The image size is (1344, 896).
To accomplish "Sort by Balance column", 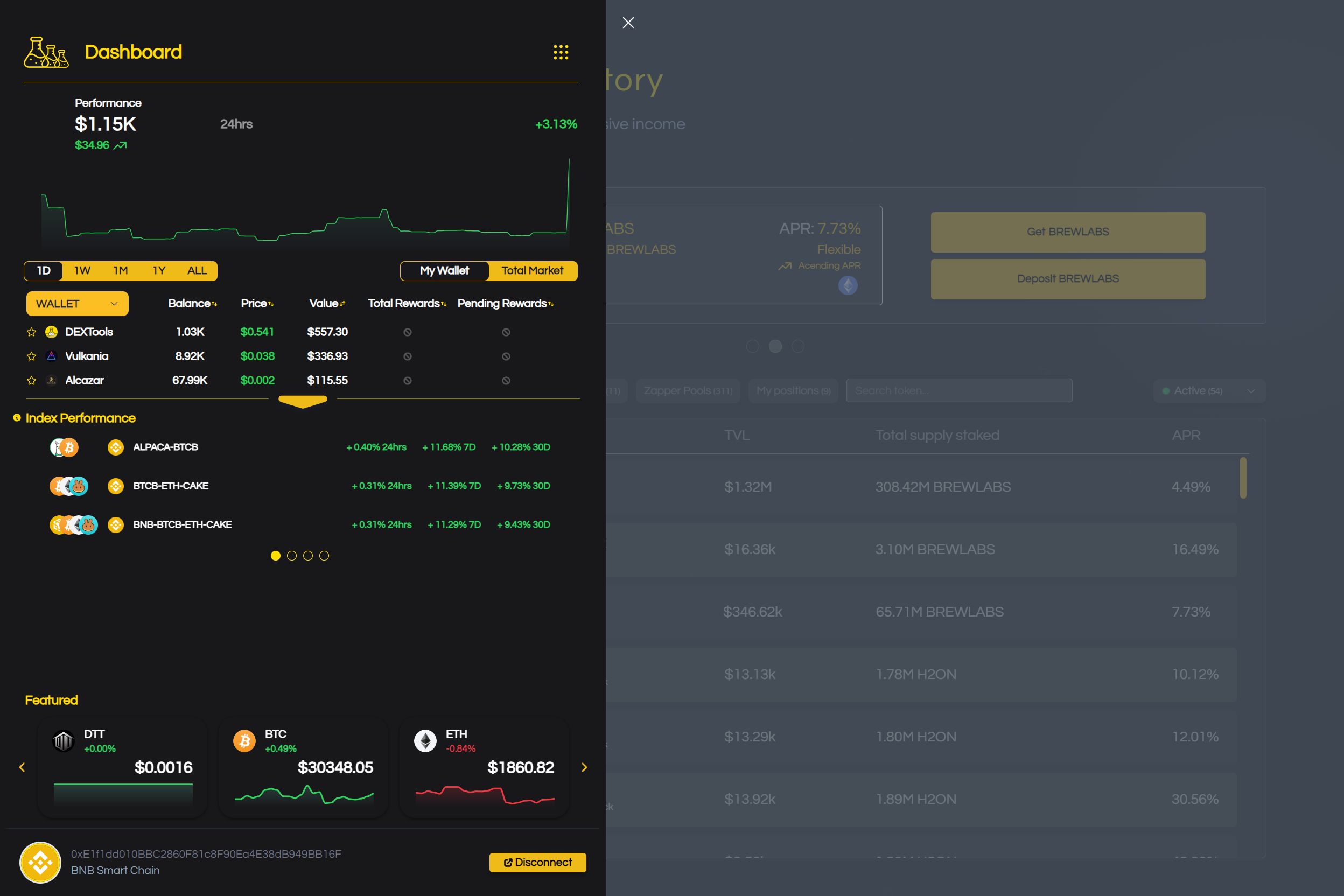I will click(193, 304).
